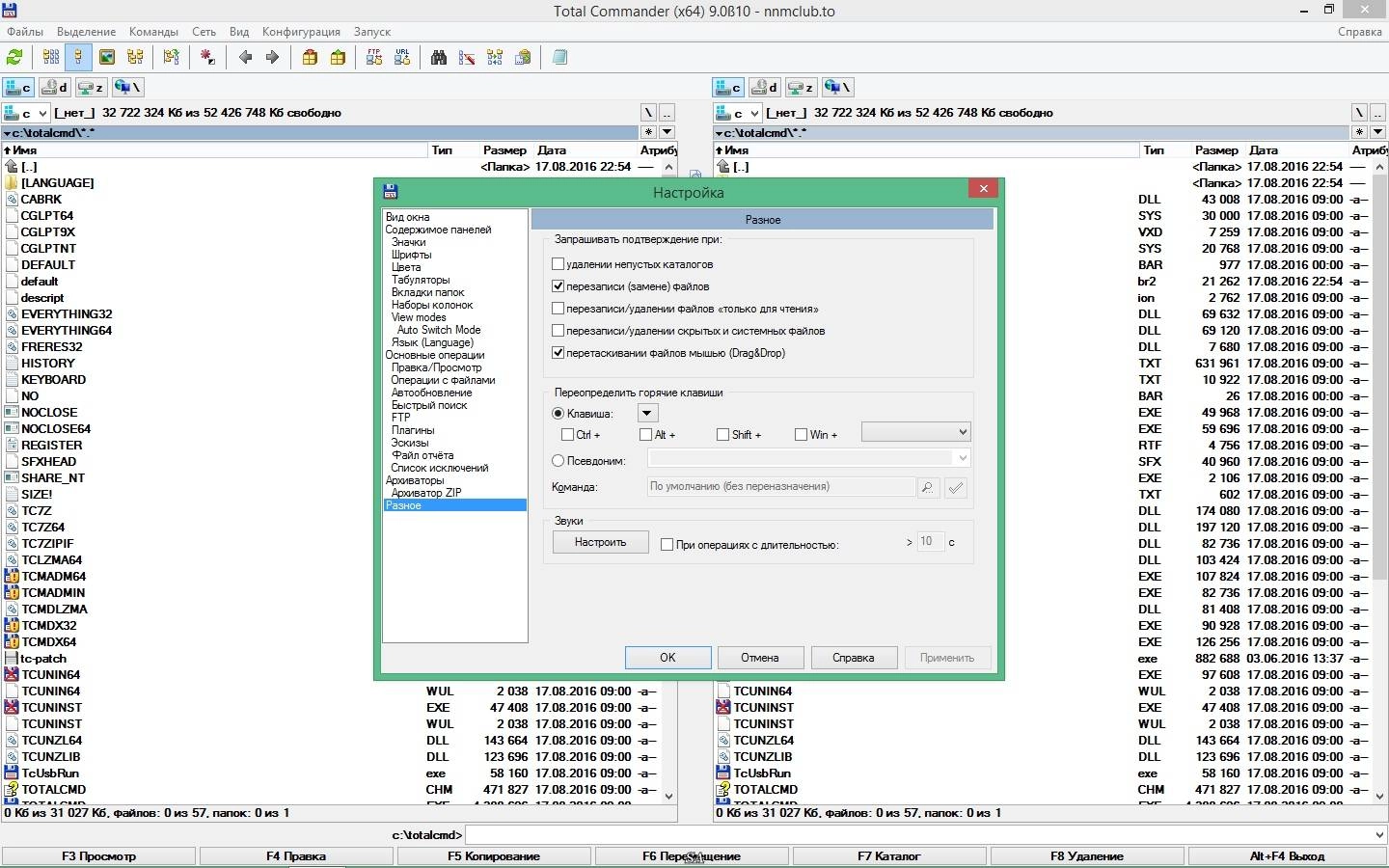Open file search with binoculars icon

pos(439,58)
